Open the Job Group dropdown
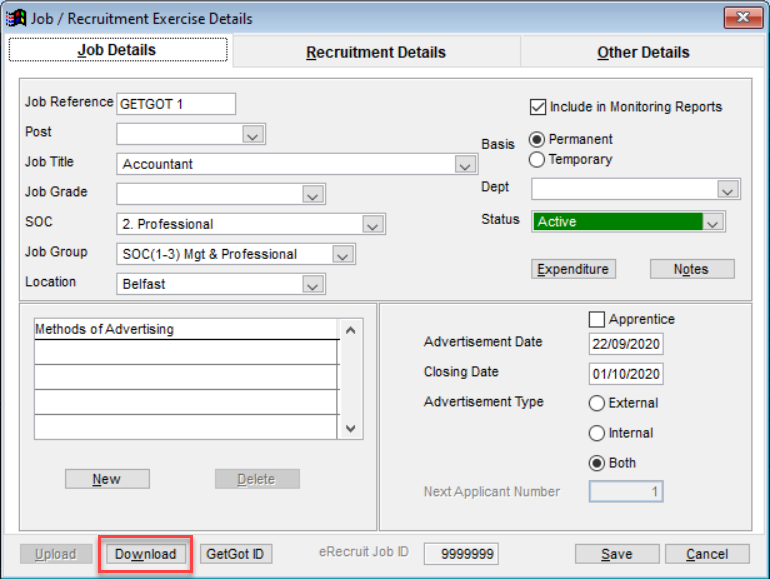Screen dimensions: 770x579 (343, 254)
